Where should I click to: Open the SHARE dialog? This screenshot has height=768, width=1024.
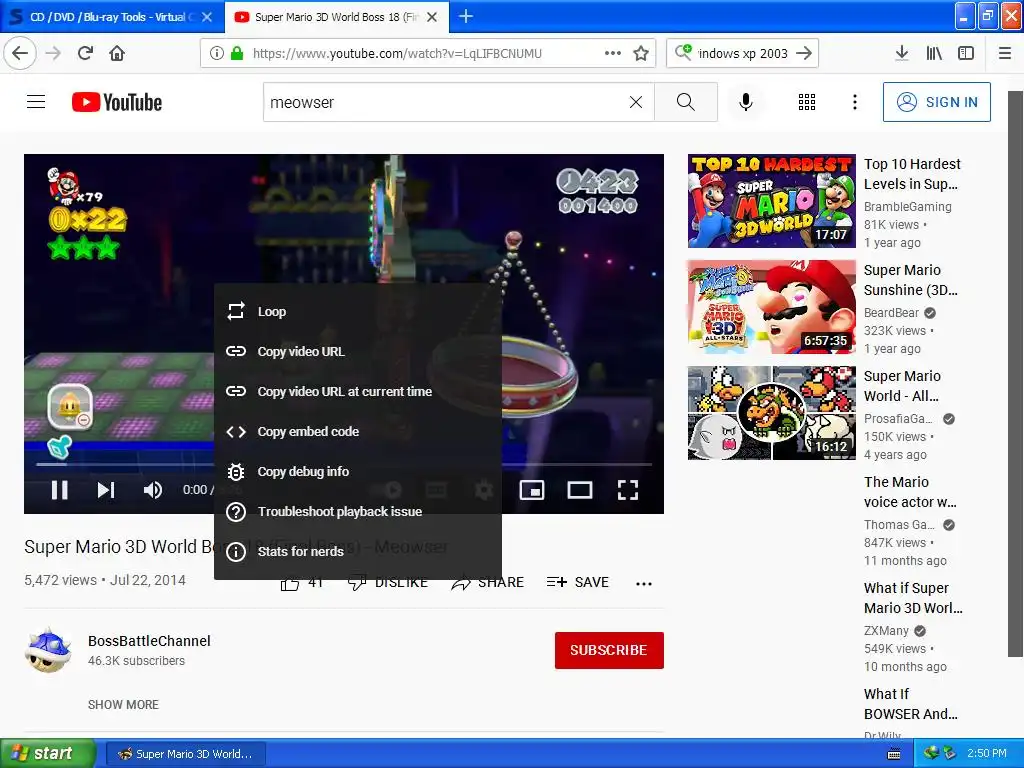[x=488, y=582]
